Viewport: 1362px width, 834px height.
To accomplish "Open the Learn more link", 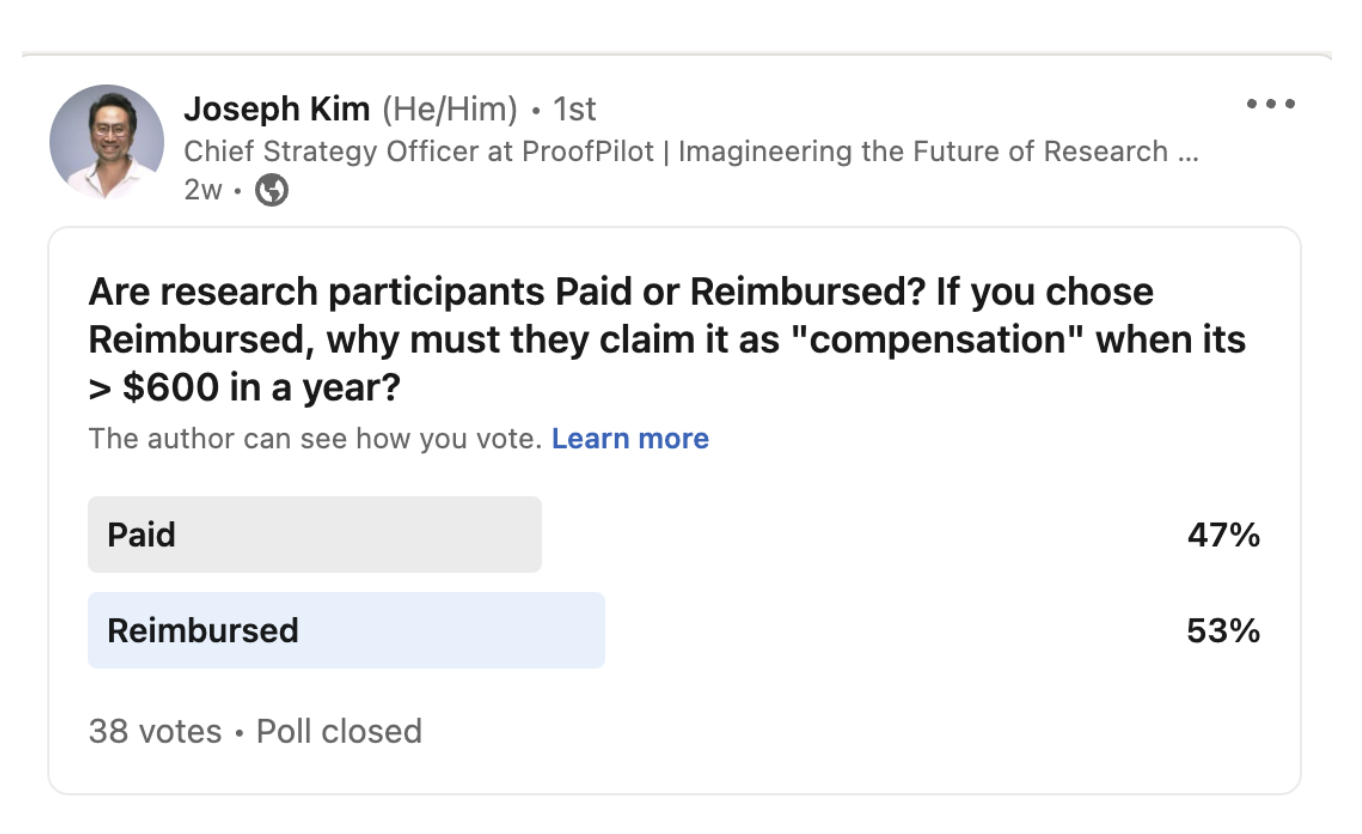I will pyautogui.click(x=630, y=439).
